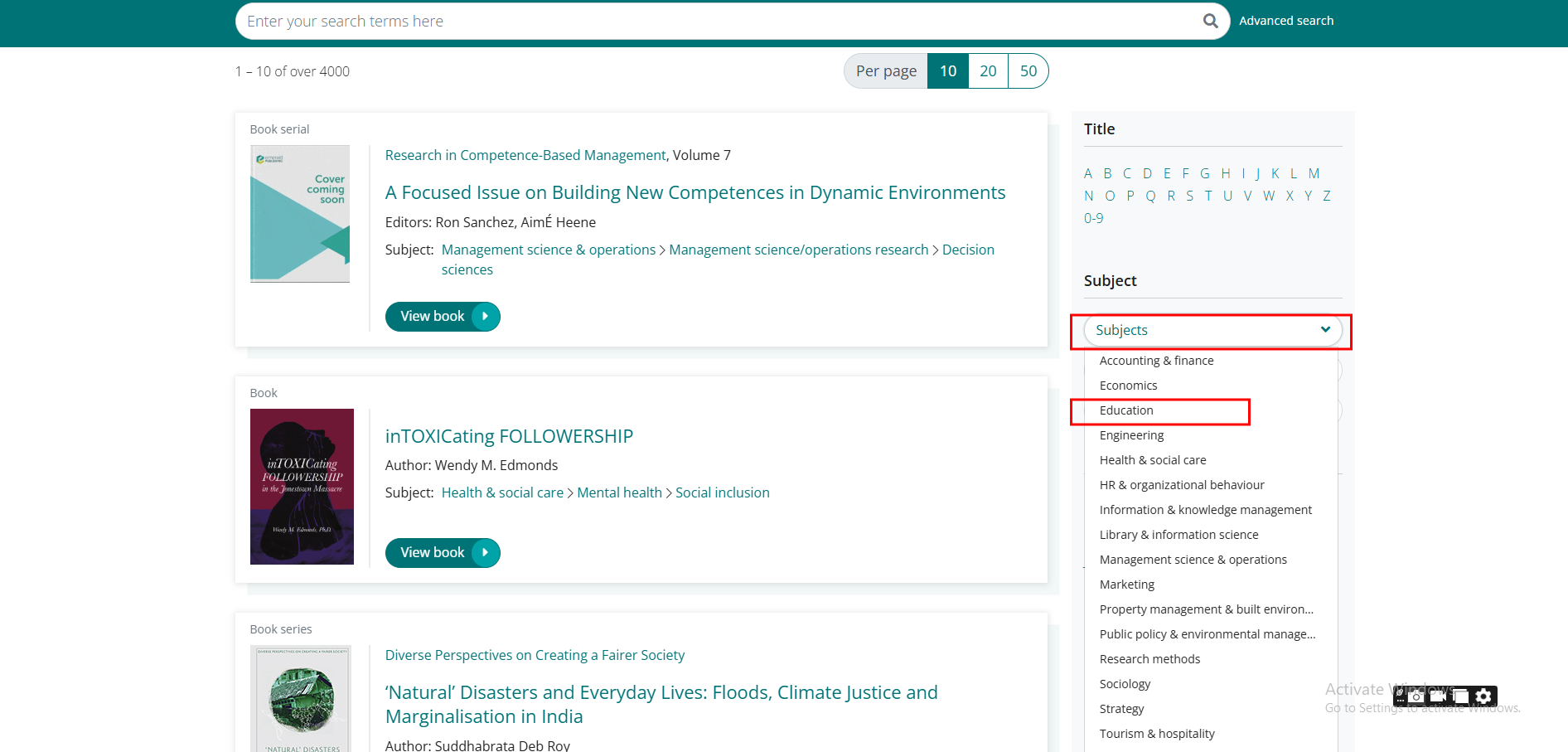Click the video record icon in overlay
Screen dimensions: 1568x752
[1438, 696]
